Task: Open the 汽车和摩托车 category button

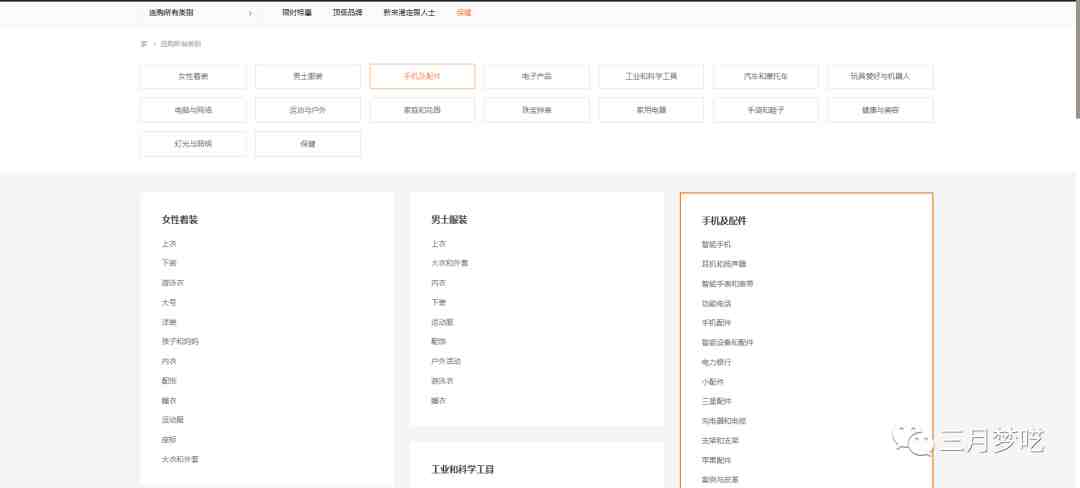Action: [x=766, y=76]
